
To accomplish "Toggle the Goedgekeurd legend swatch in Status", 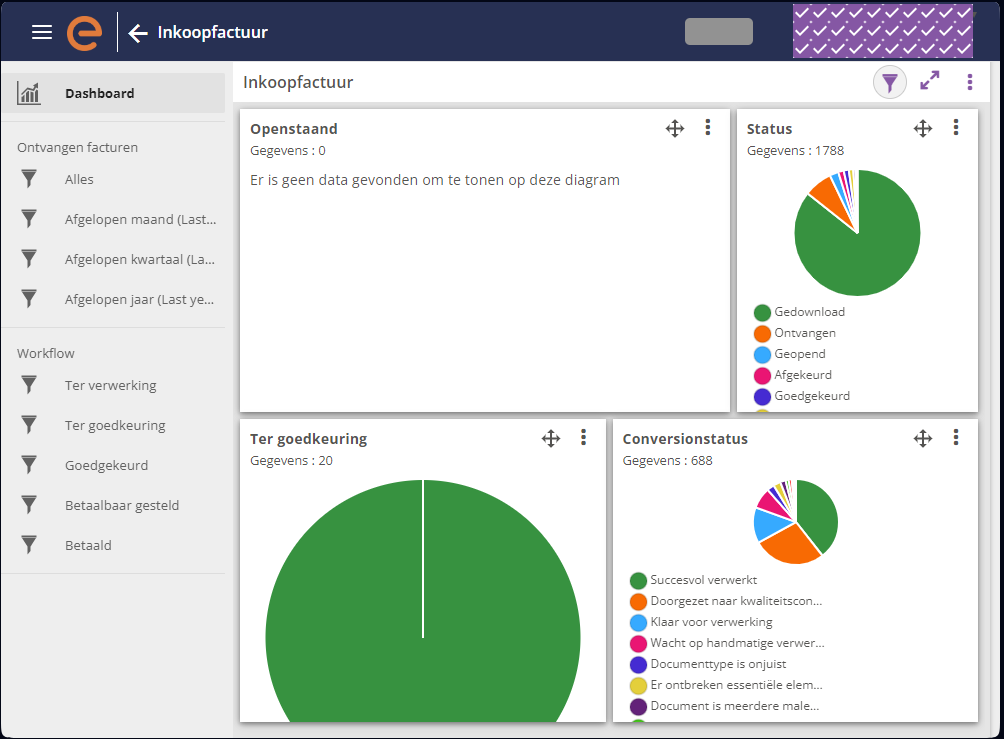I will (762, 397).
